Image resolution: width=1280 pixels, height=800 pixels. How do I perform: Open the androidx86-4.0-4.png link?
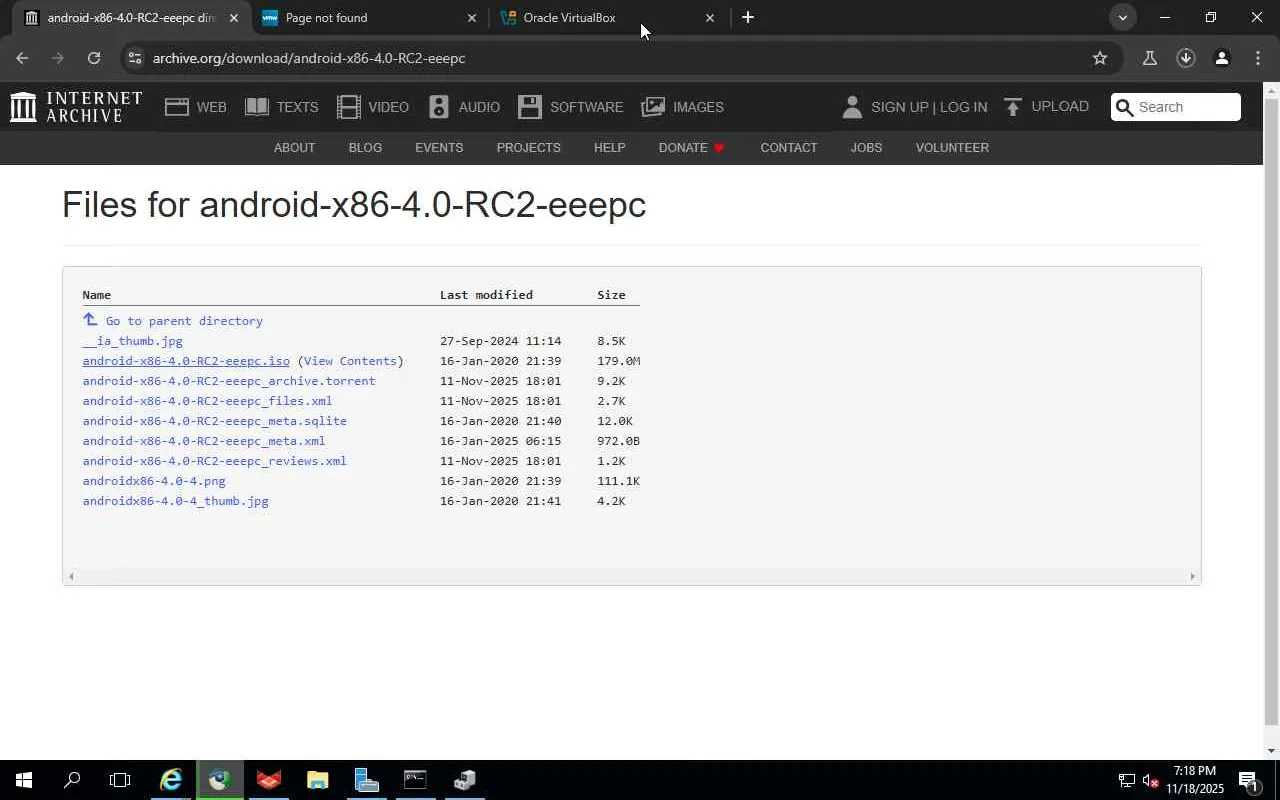tap(154, 481)
